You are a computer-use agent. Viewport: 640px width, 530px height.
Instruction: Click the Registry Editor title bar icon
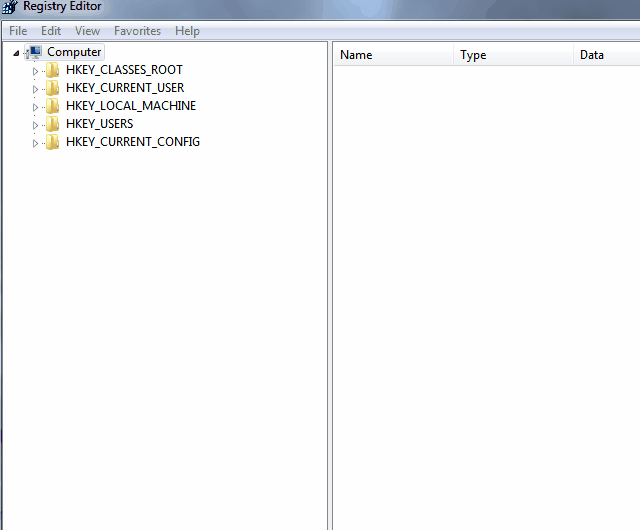coord(10,7)
